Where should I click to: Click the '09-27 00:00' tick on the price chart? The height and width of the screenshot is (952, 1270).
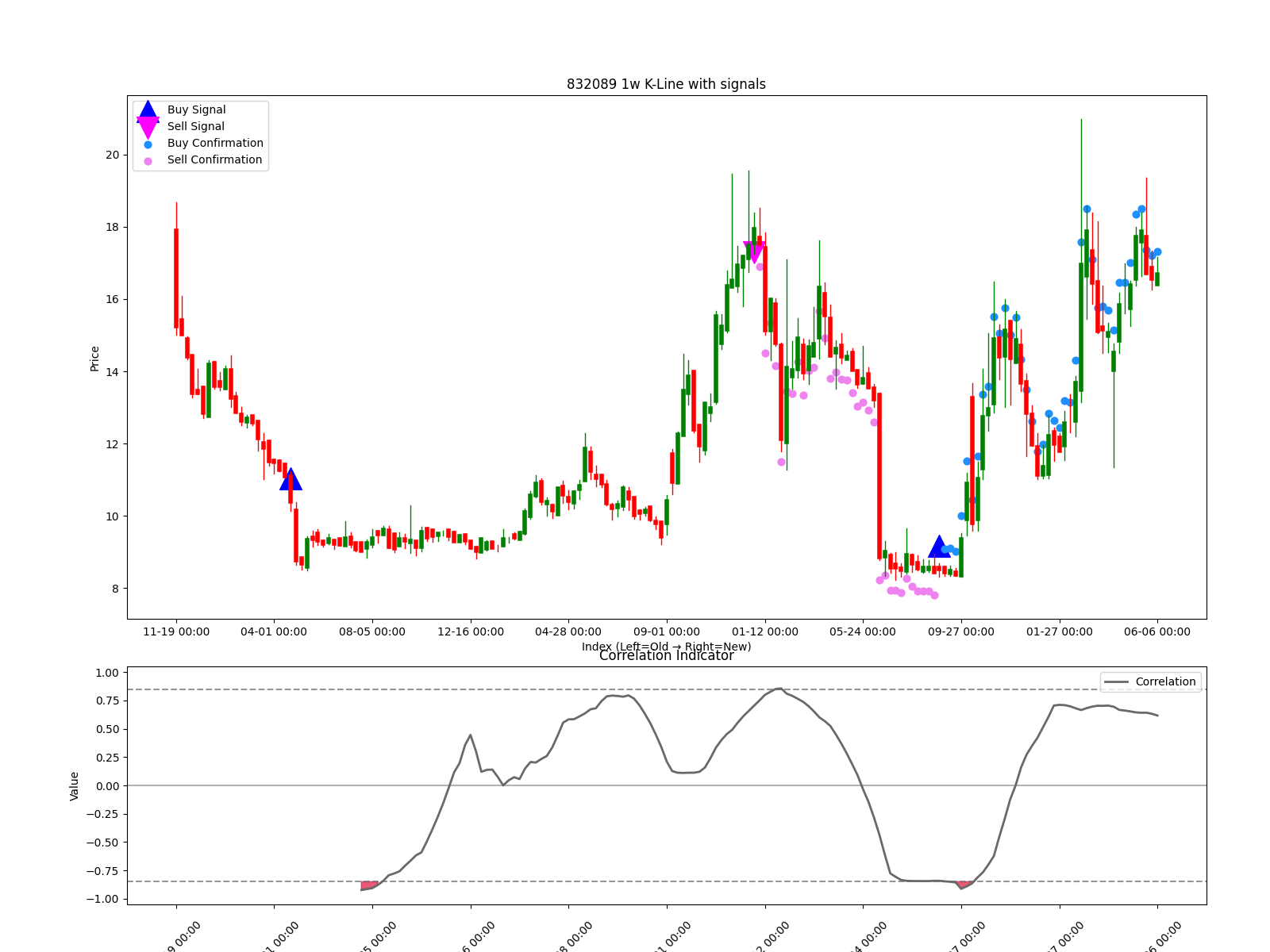tap(961, 632)
